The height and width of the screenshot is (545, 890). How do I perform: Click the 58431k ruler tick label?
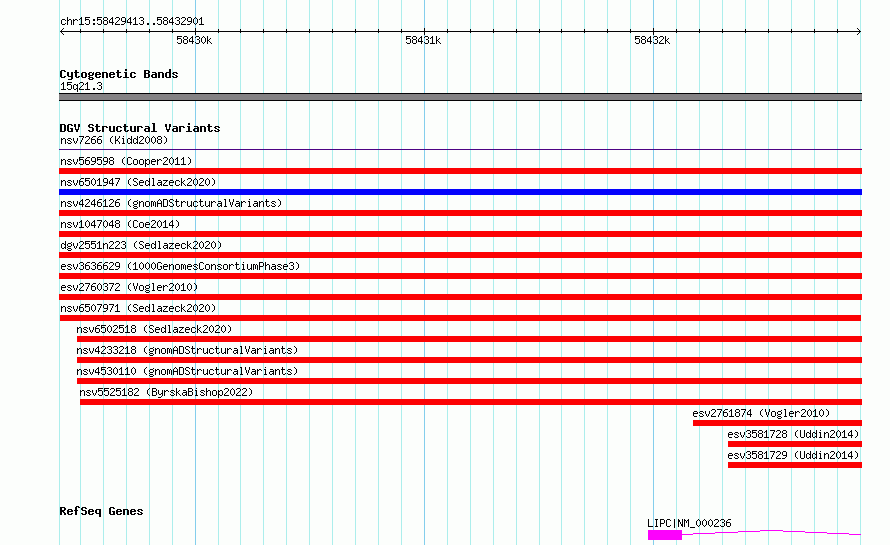(x=423, y=40)
